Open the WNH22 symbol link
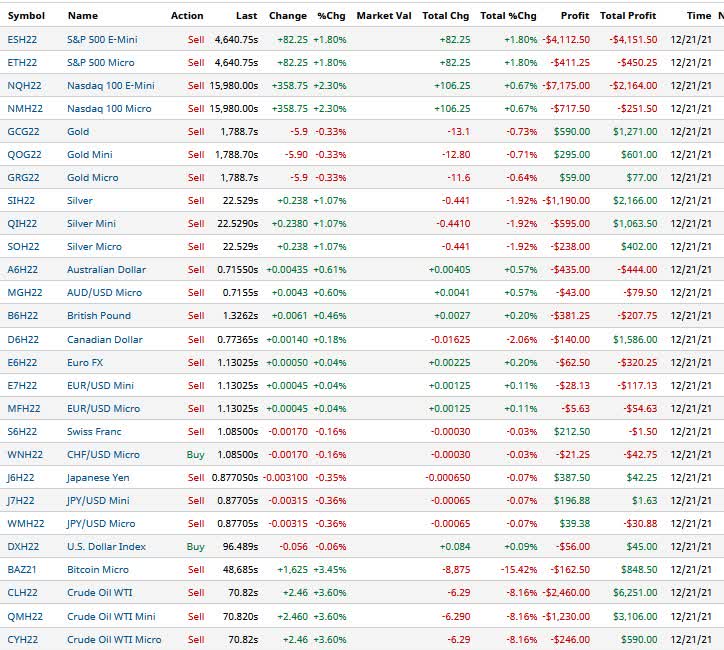The width and height of the screenshot is (724, 650). coord(25,455)
